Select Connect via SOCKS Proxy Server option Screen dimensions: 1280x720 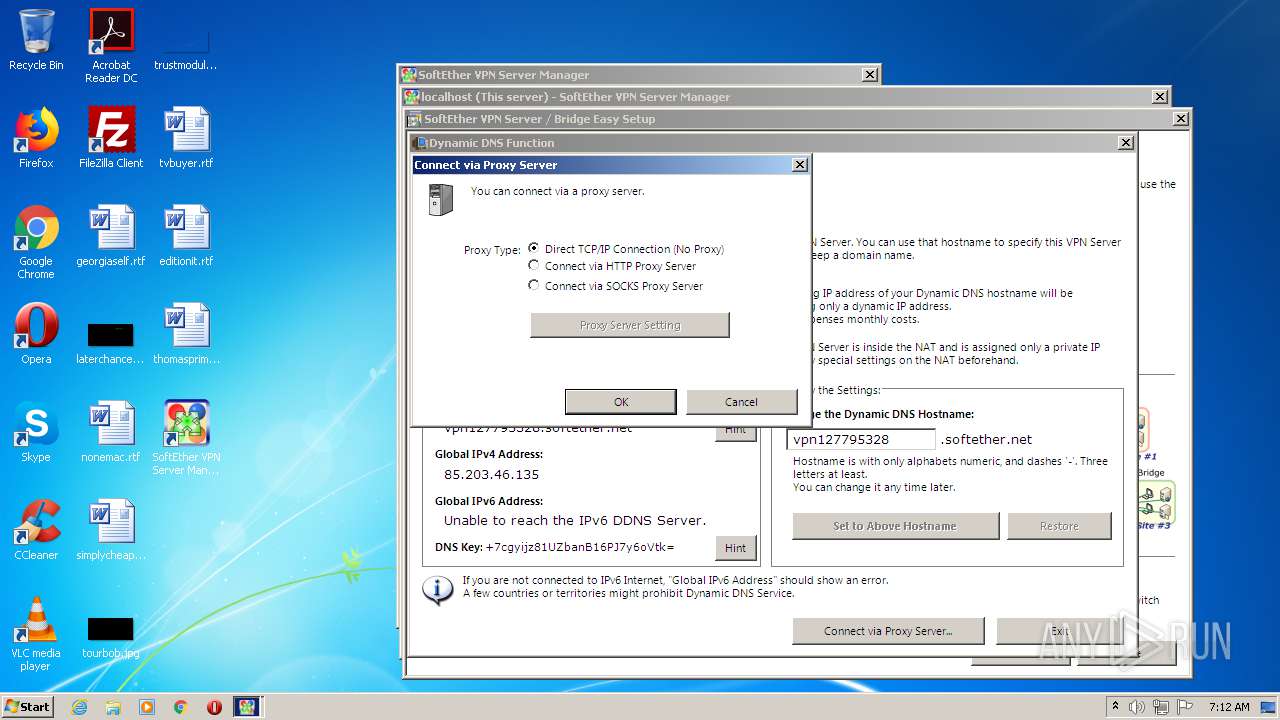tap(616, 286)
